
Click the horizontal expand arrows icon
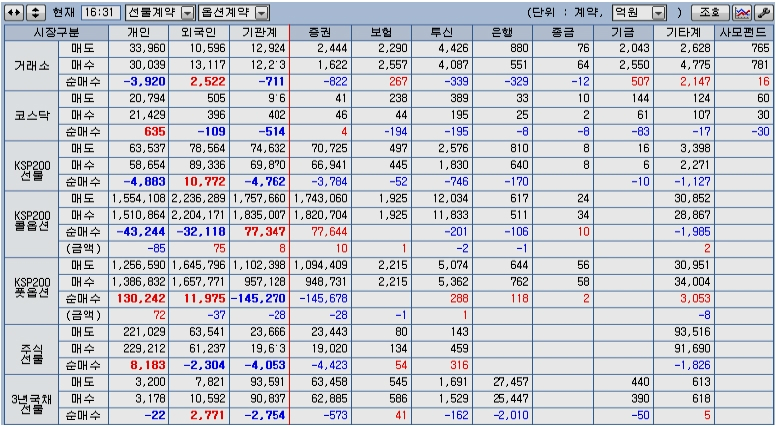[14, 13]
